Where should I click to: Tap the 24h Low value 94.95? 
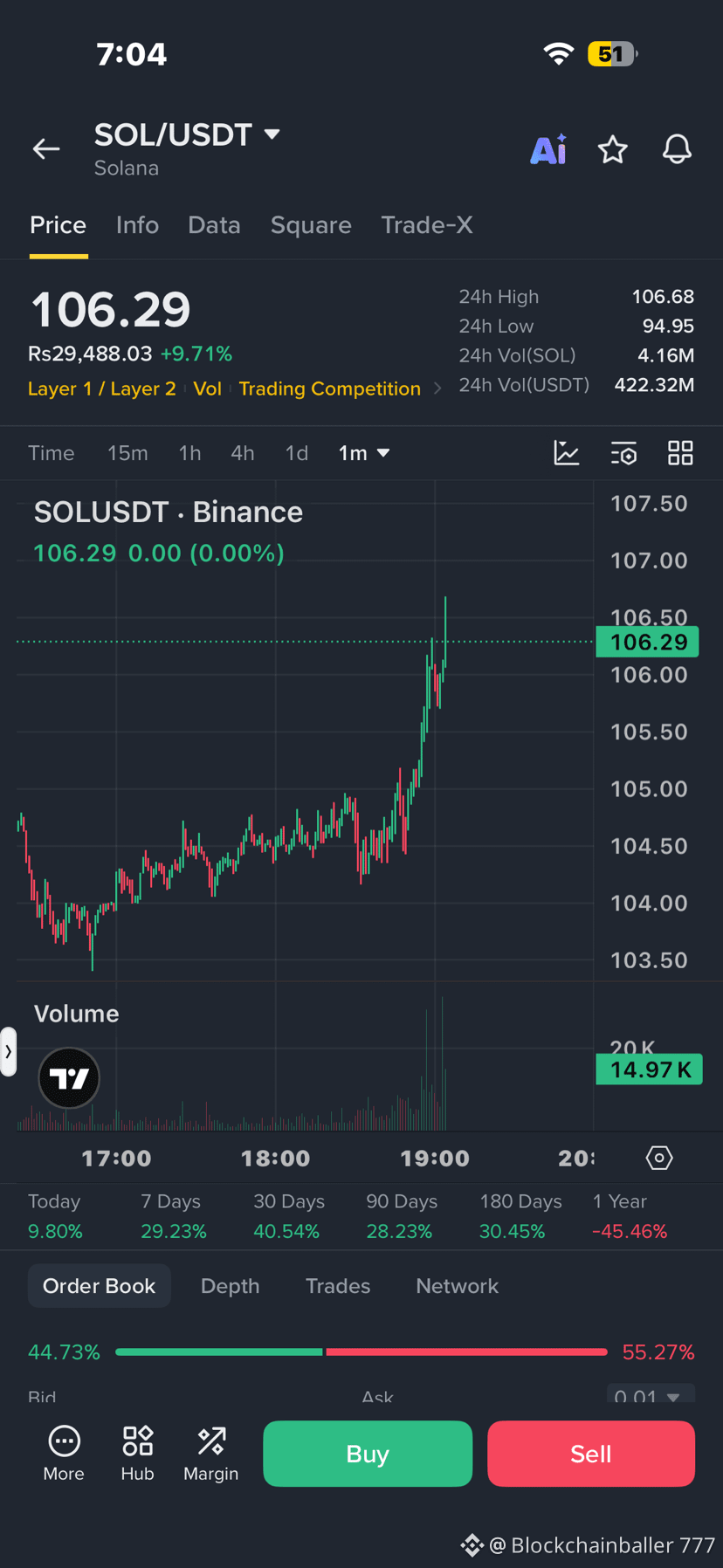coord(668,326)
